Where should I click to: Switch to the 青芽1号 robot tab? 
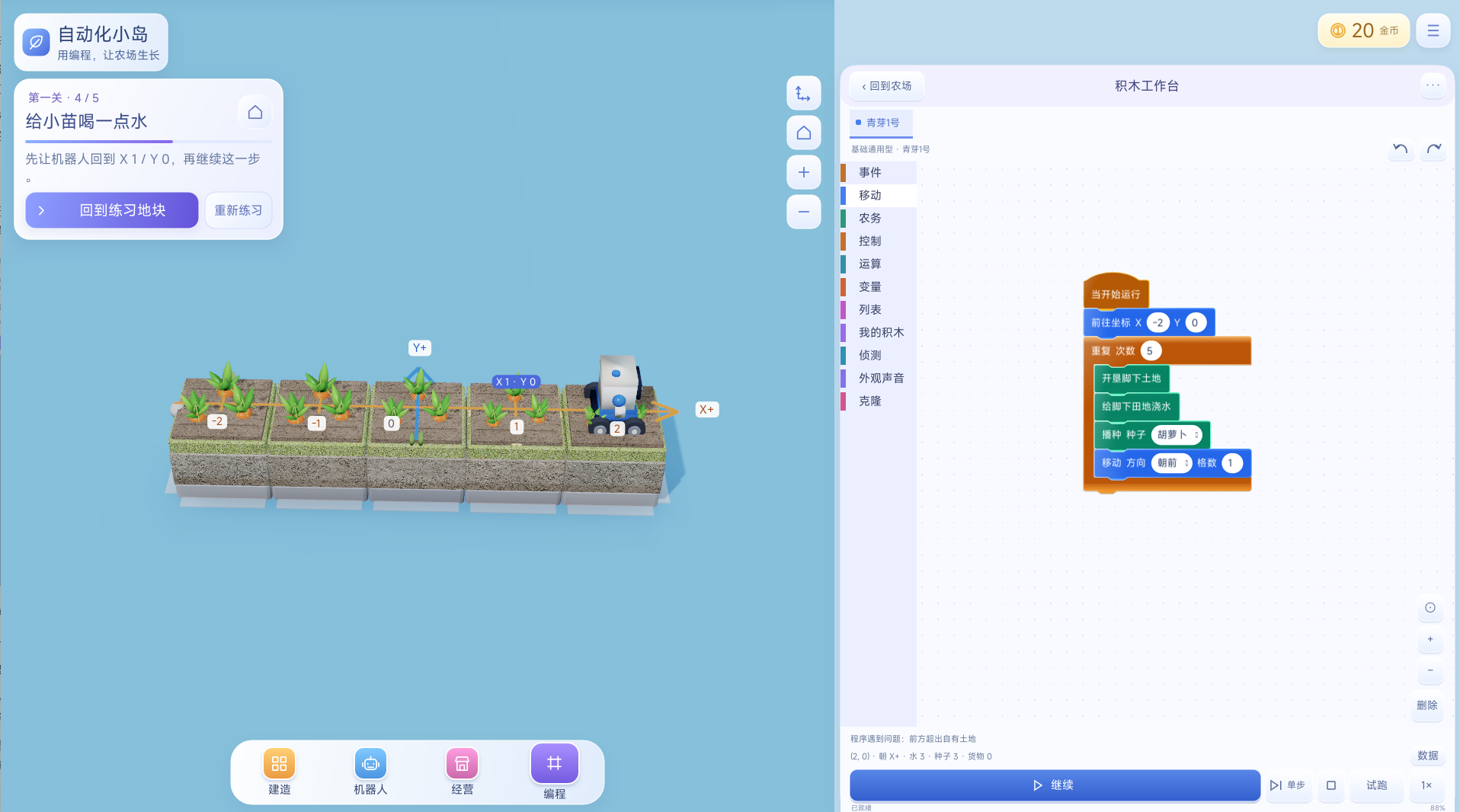881,123
